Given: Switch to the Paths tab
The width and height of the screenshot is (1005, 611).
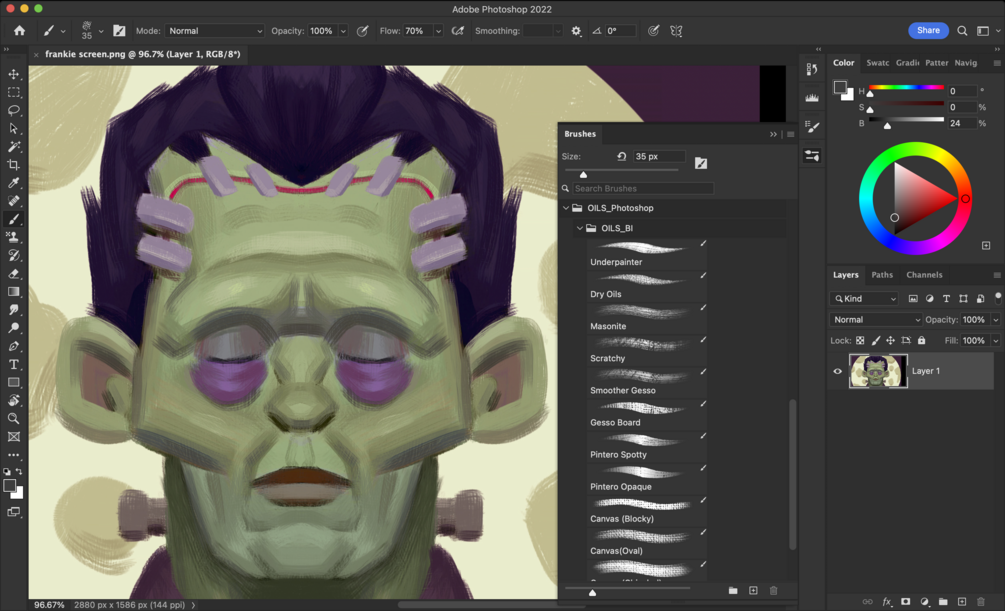Looking at the screenshot, I should pyautogui.click(x=882, y=274).
